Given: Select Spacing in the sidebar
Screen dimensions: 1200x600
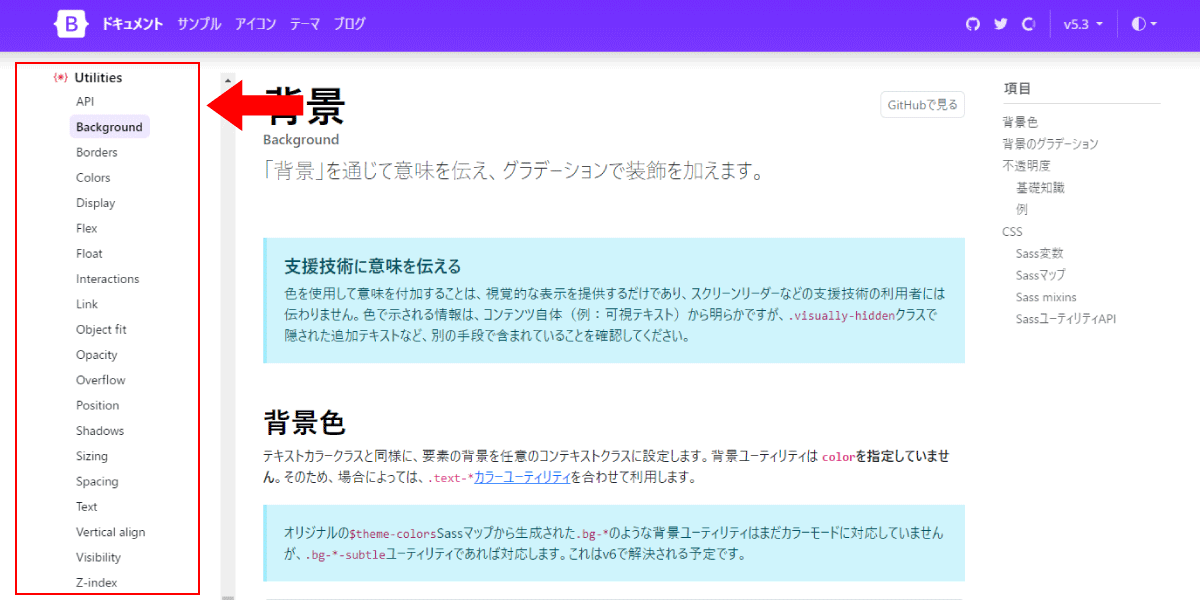Looking at the screenshot, I should (97, 482).
